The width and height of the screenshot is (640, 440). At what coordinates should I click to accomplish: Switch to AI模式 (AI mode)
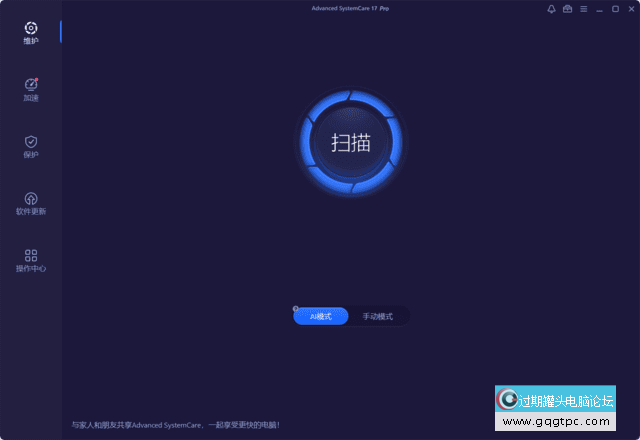tap(321, 316)
